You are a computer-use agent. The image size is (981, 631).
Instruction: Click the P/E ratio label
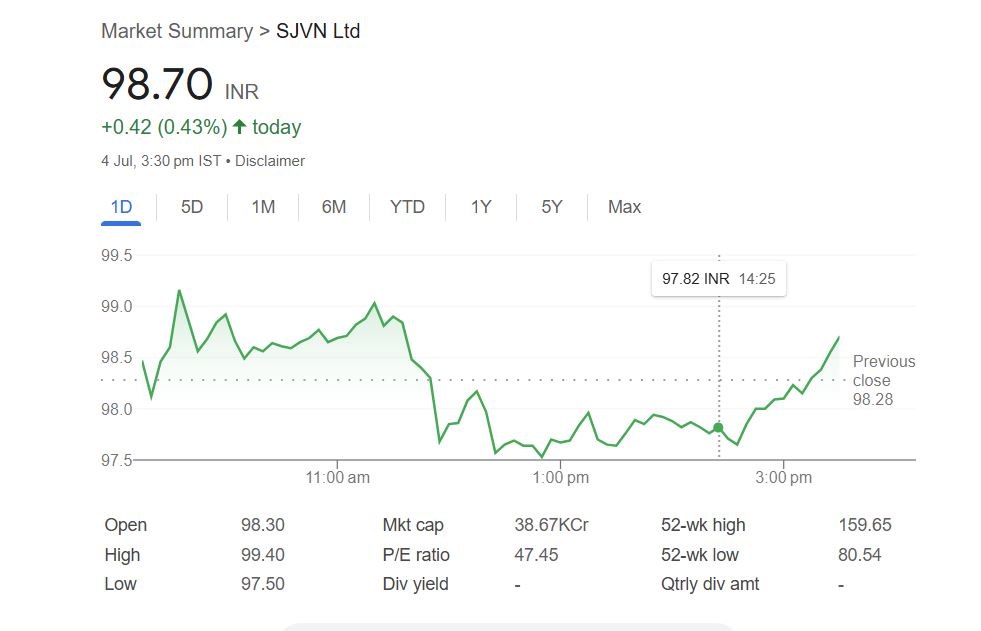[416, 555]
